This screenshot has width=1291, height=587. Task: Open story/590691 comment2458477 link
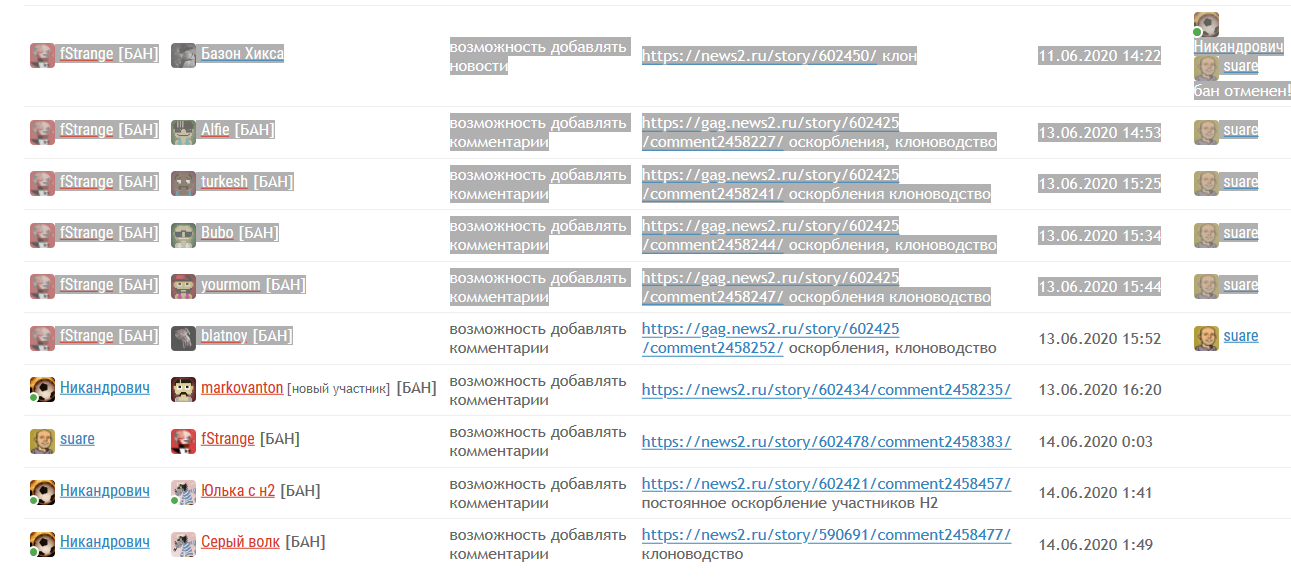click(x=826, y=535)
